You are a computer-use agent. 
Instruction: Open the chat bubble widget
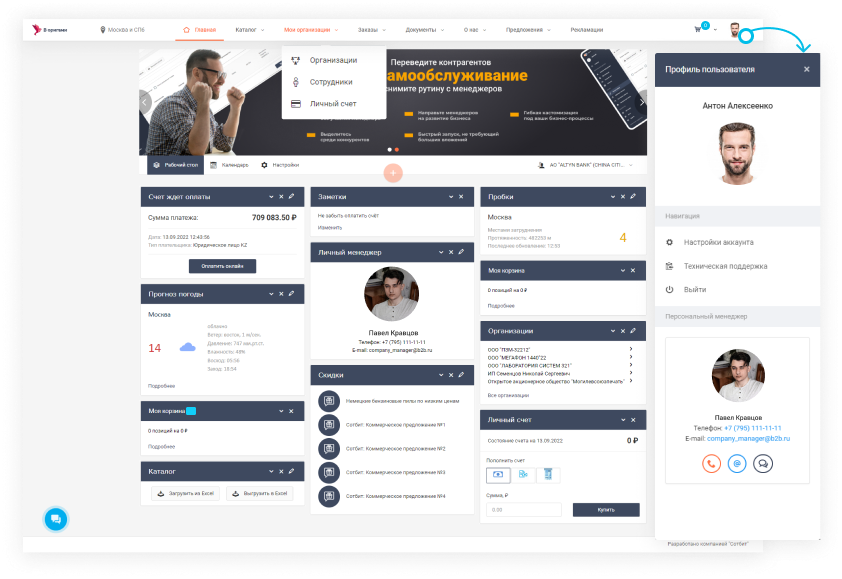click(x=55, y=519)
